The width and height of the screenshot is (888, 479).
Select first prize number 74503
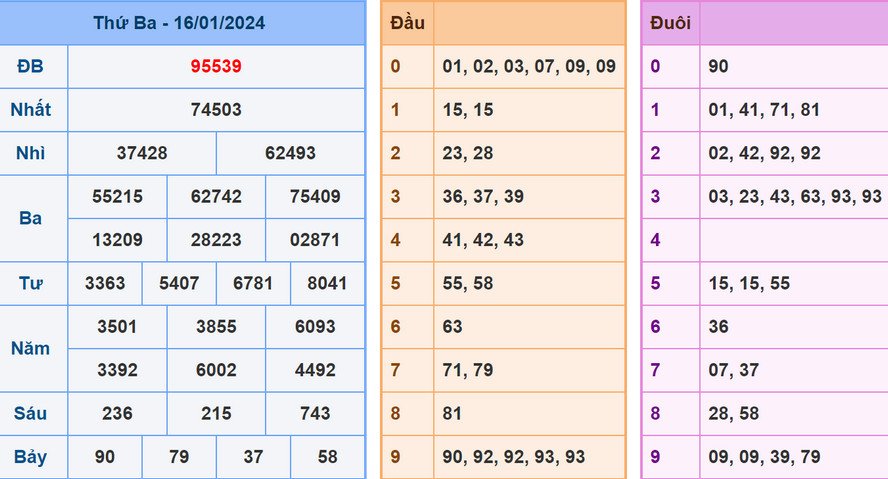tap(216, 110)
